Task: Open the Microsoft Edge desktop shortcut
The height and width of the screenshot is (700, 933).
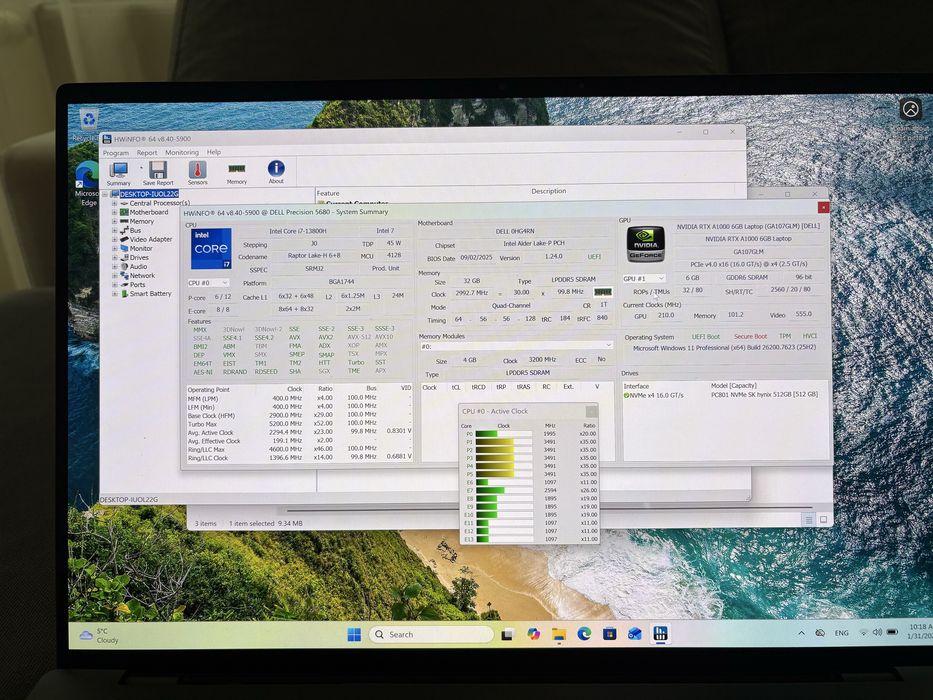Action: 87,183
